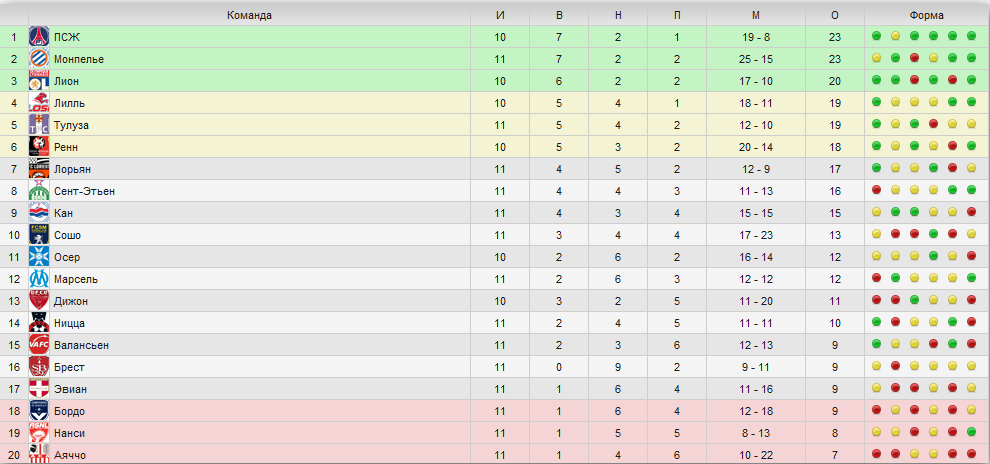This screenshot has height=464, width=990.
Task: Click Ajaccio's 10 - 22 goals cell
Action: click(756, 455)
